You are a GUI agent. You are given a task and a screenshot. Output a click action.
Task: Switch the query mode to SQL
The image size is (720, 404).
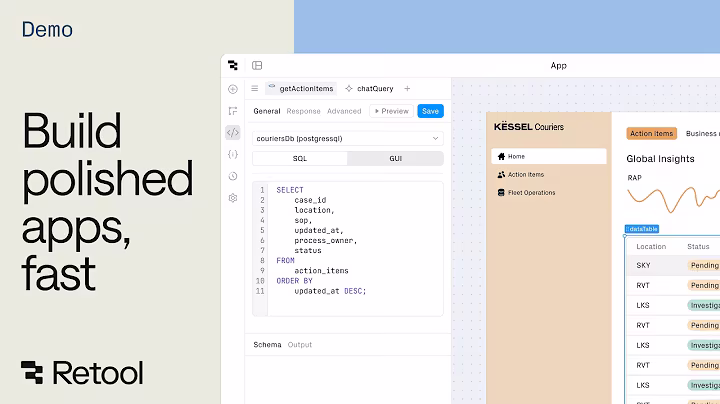click(300, 158)
